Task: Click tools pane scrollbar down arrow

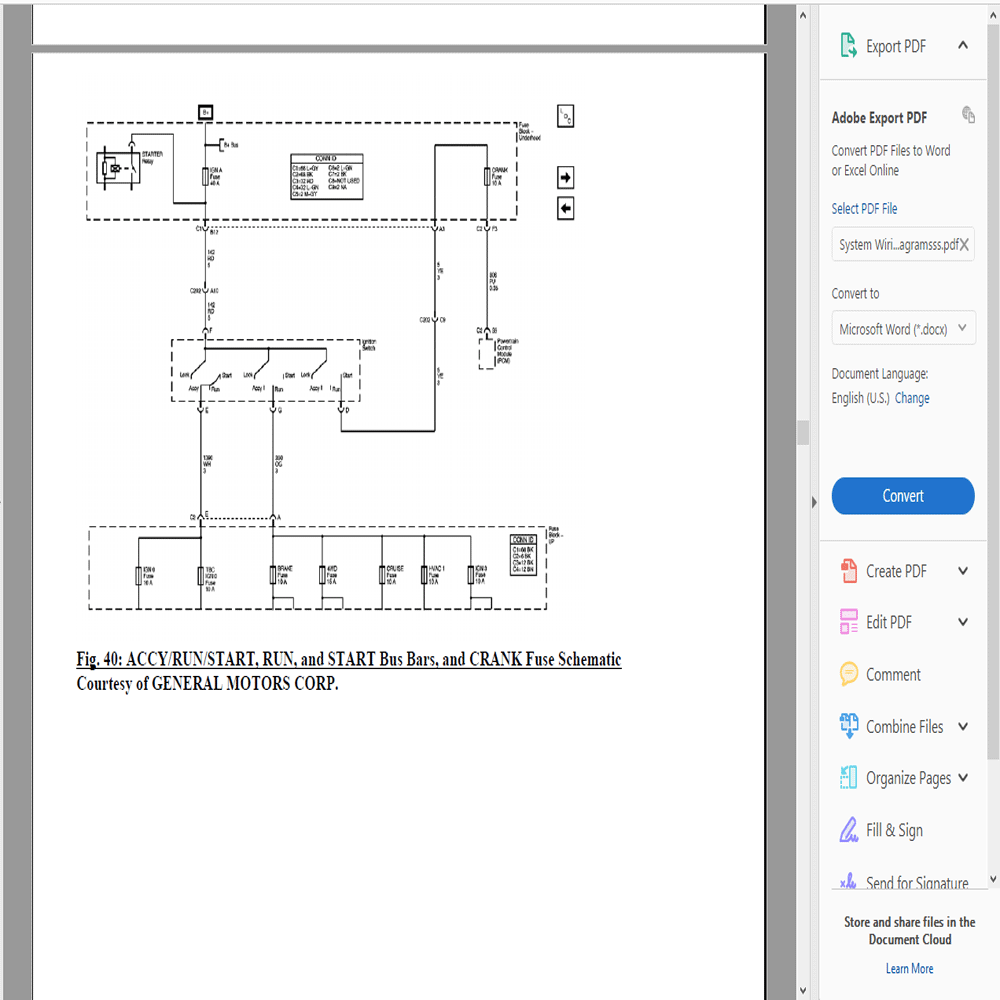Action: tap(993, 879)
